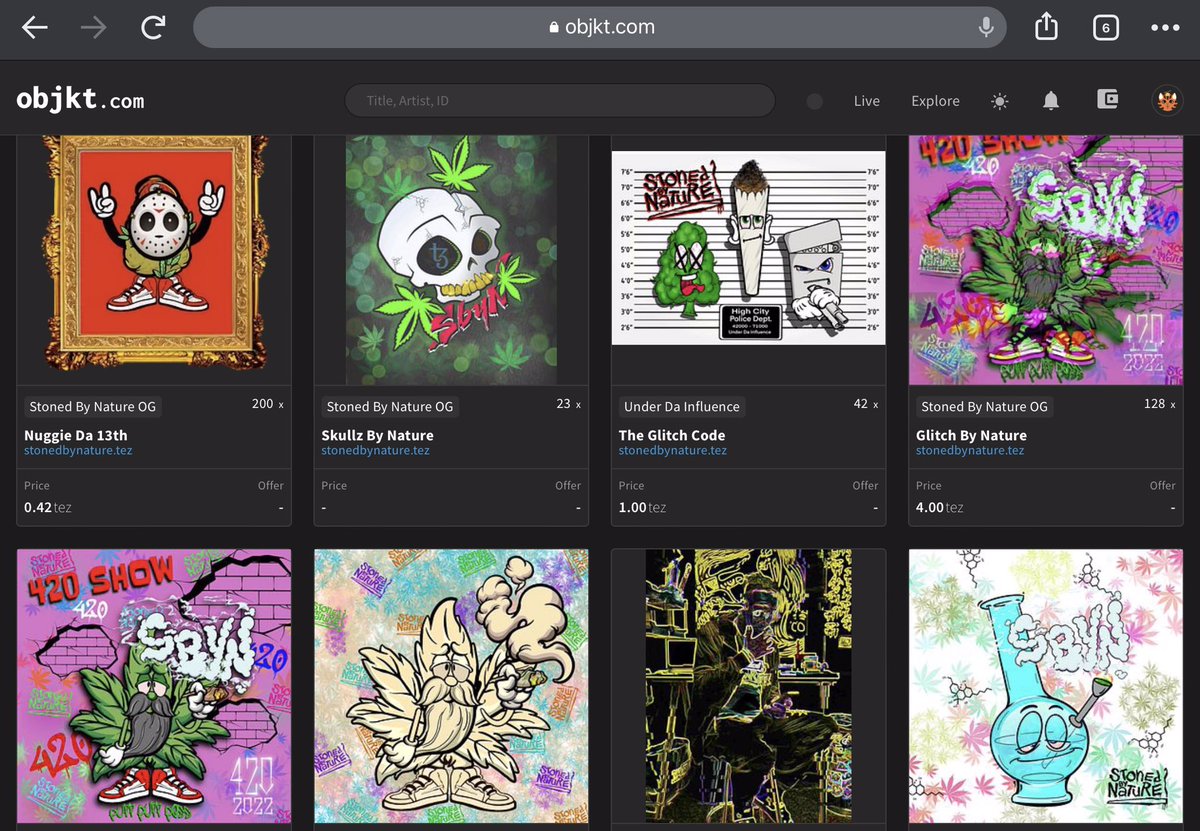Open the Glitch By Nature title link

pyautogui.click(x=971, y=435)
